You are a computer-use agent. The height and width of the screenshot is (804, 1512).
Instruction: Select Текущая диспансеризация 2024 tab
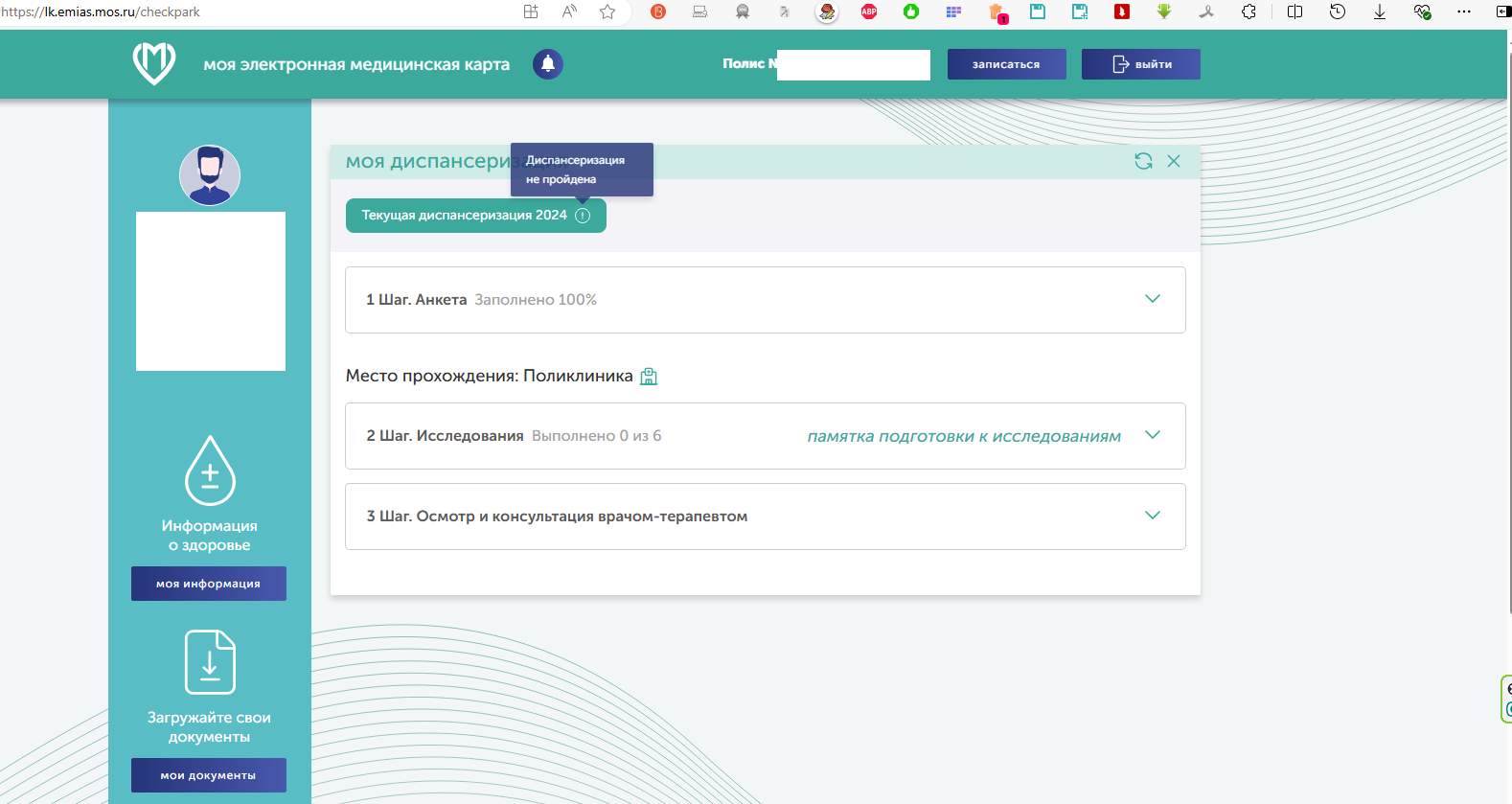click(x=465, y=216)
